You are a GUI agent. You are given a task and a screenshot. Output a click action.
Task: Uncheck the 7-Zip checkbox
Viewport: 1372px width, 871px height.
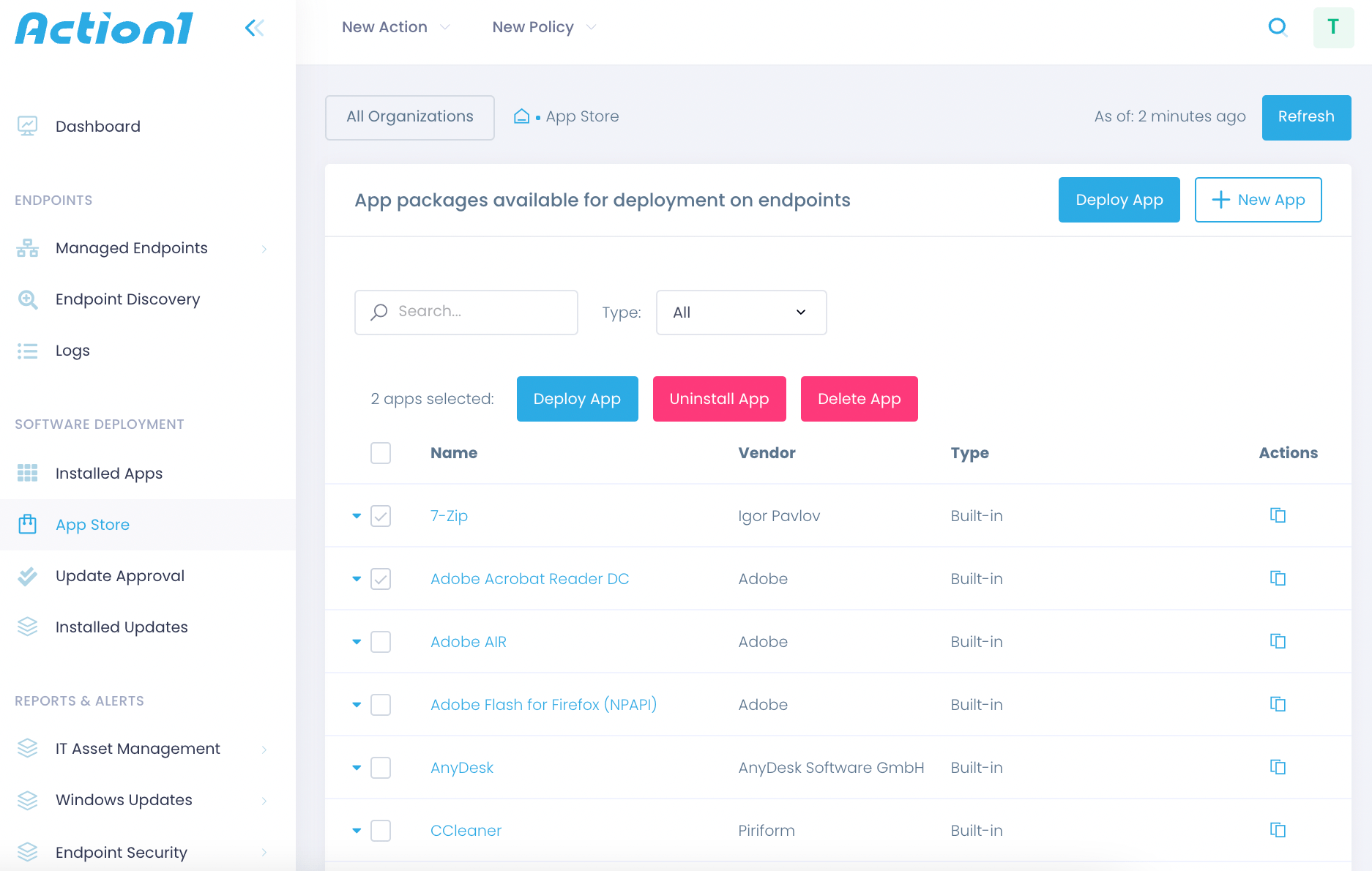point(380,515)
